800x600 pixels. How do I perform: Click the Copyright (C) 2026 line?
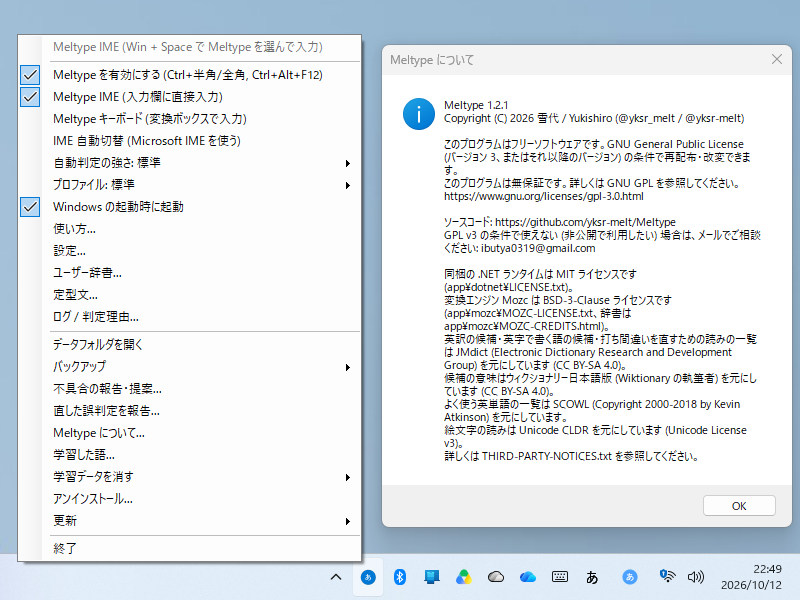tap(594, 118)
